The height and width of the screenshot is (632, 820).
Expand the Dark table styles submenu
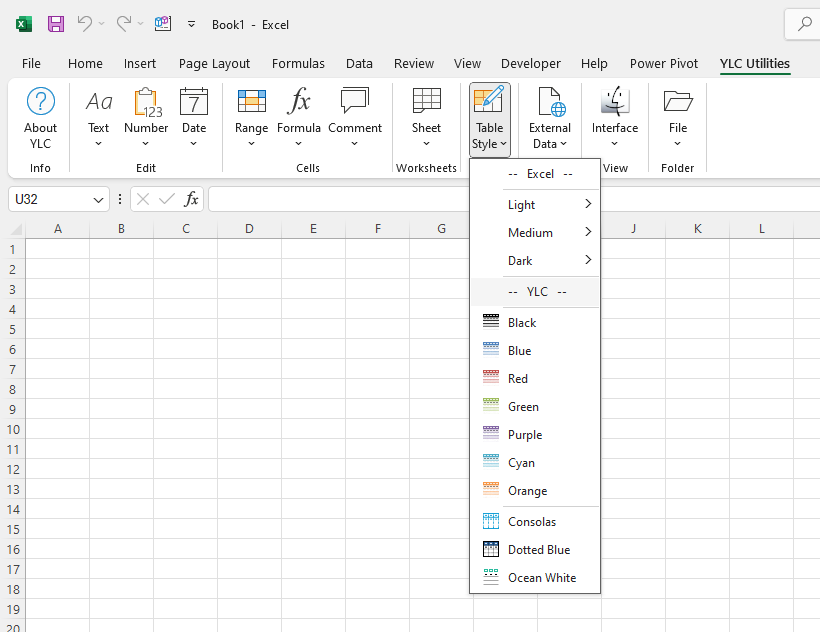(550, 261)
